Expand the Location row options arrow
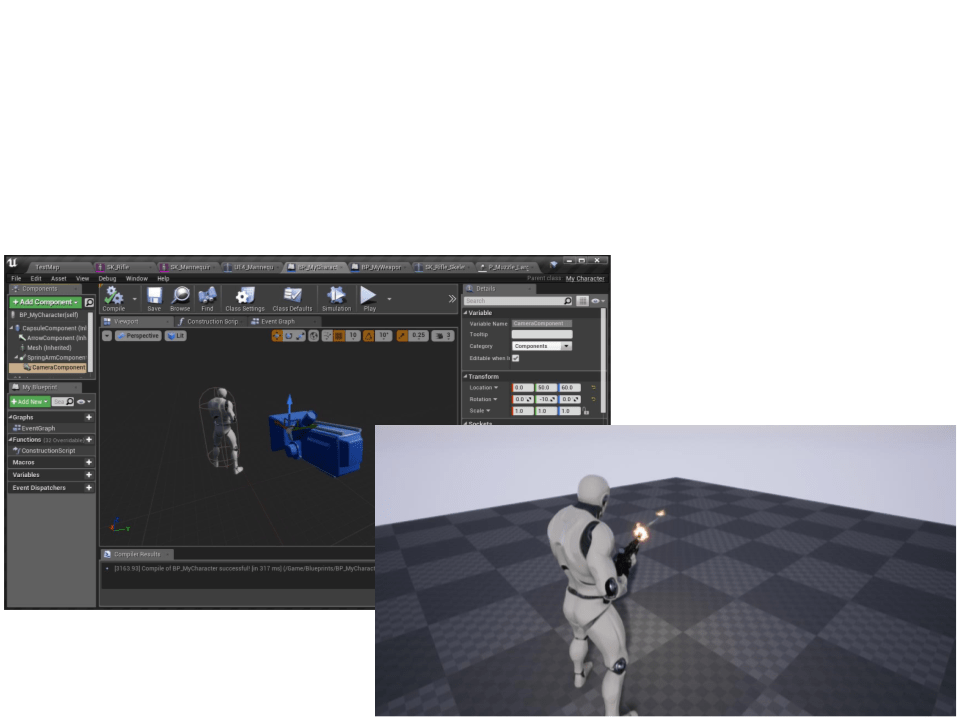Screen dimensions: 960x720 click(x=495, y=388)
